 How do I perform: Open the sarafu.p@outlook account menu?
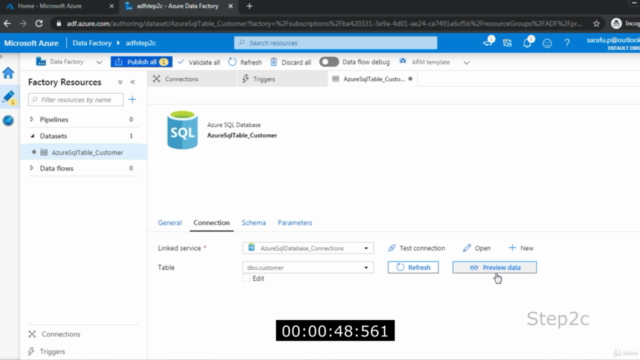613,43
